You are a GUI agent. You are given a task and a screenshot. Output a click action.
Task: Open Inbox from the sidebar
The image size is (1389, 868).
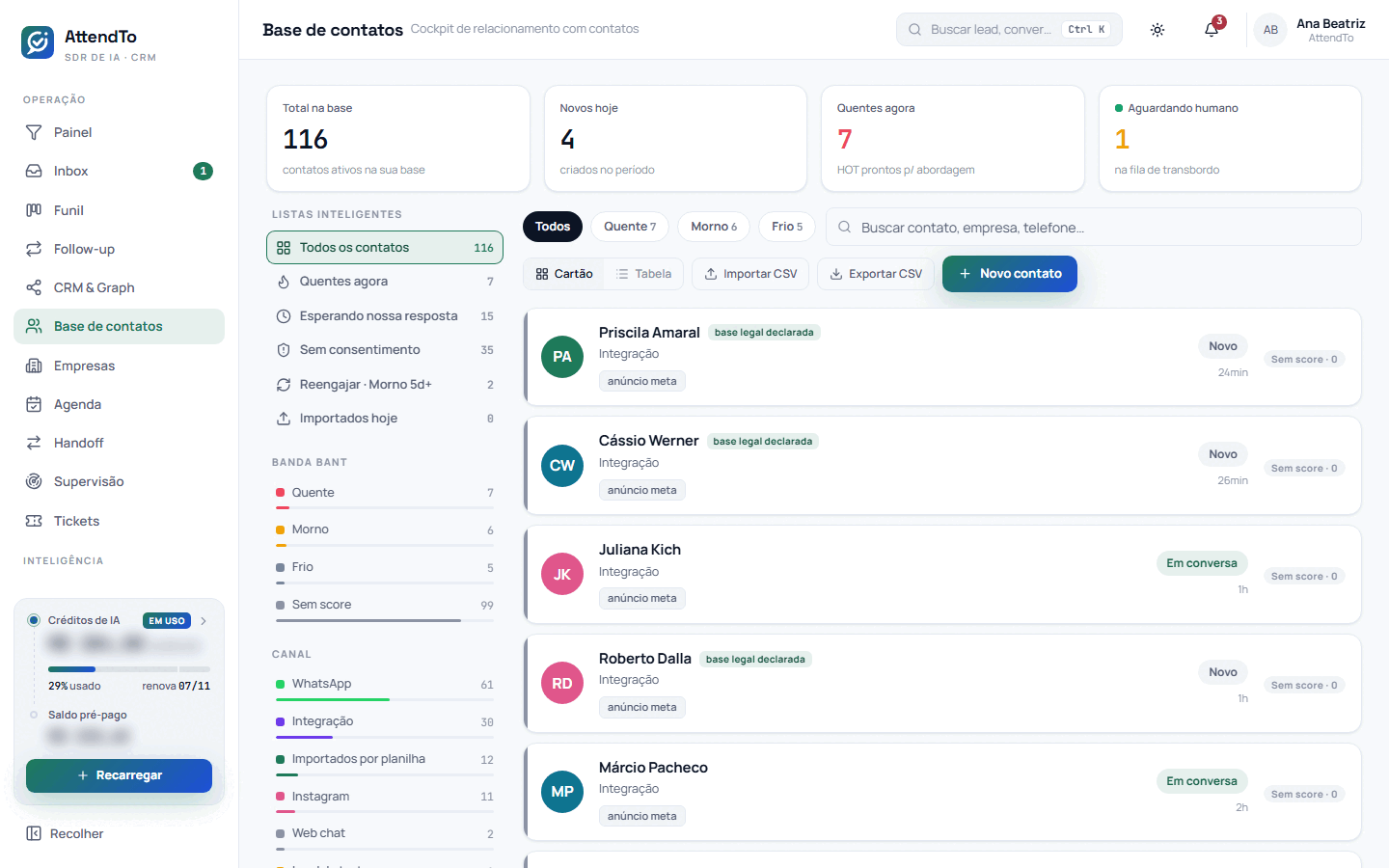pos(119,171)
